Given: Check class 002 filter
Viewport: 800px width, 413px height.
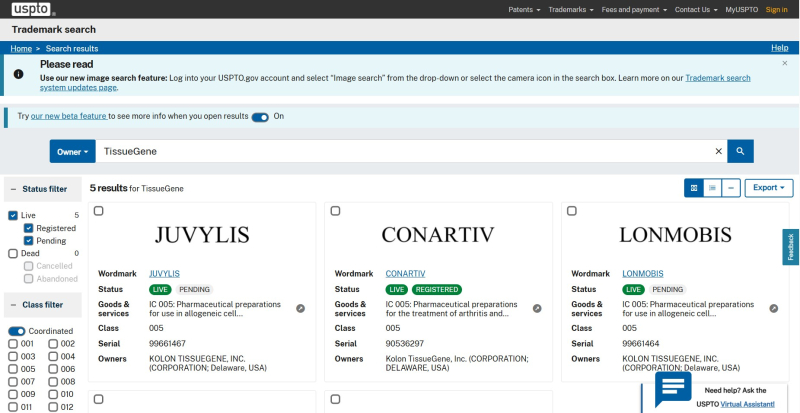Looking at the screenshot, I should point(53,344).
